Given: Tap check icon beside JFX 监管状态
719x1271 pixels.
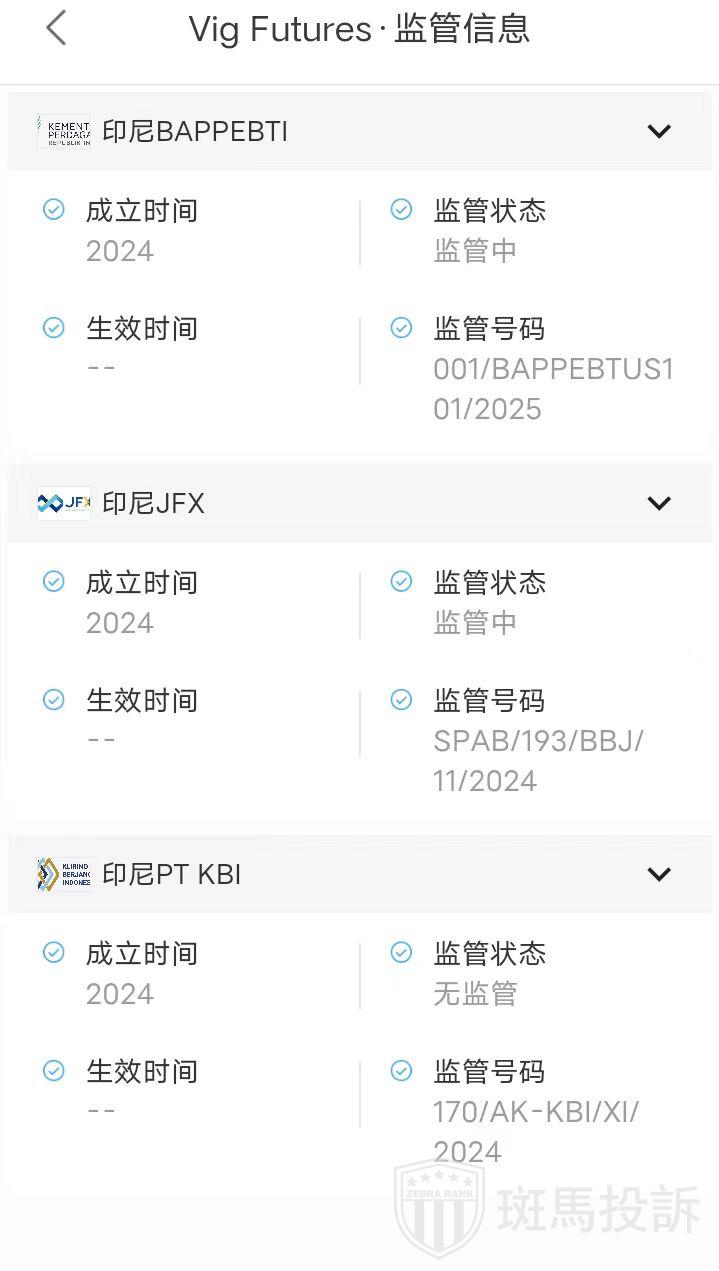Looking at the screenshot, I should point(401,582).
